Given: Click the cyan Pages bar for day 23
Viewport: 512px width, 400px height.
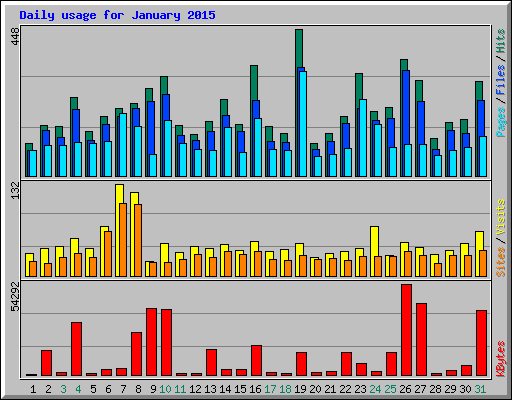Looking at the screenshot, I should click(363, 138).
